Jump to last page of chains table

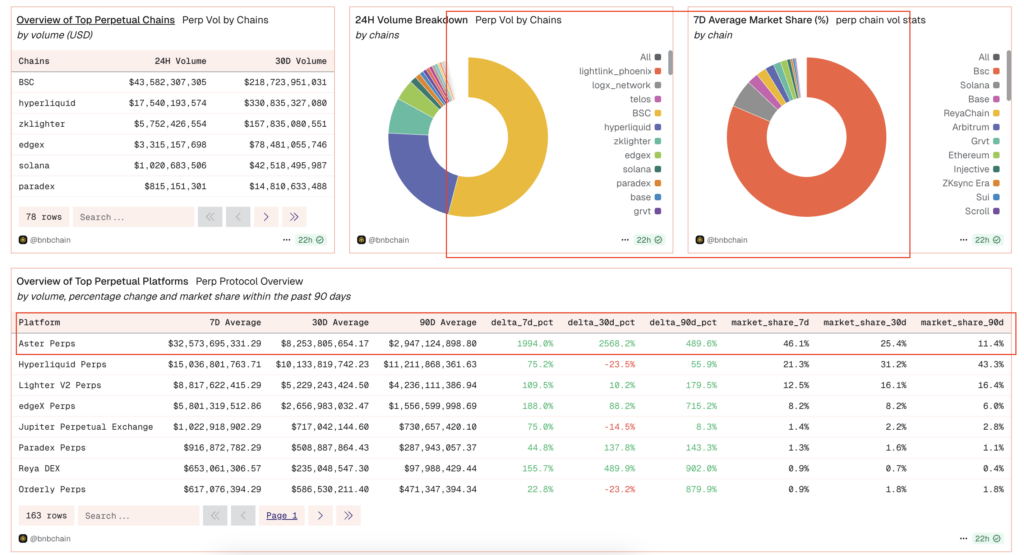(294, 217)
